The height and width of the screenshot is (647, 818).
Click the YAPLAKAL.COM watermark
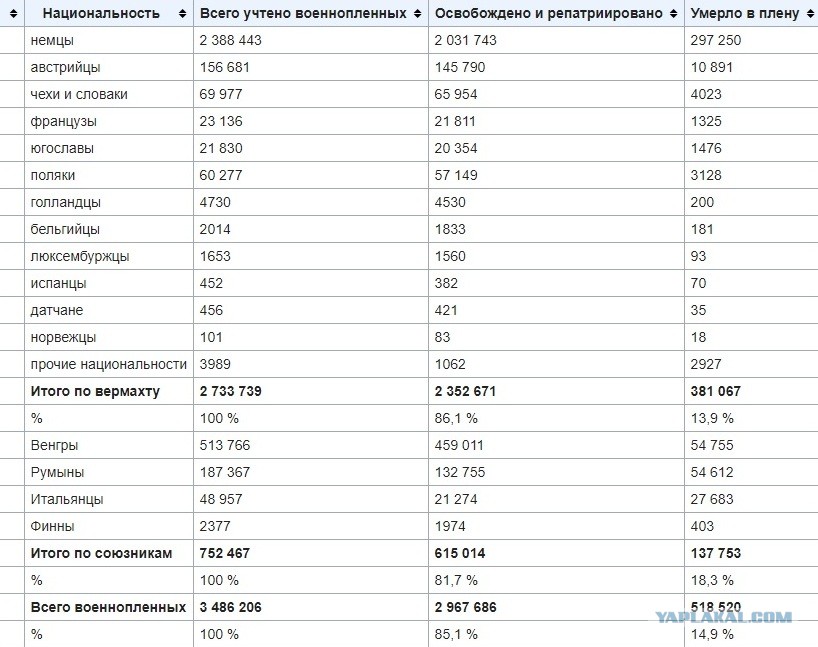(724, 618)
